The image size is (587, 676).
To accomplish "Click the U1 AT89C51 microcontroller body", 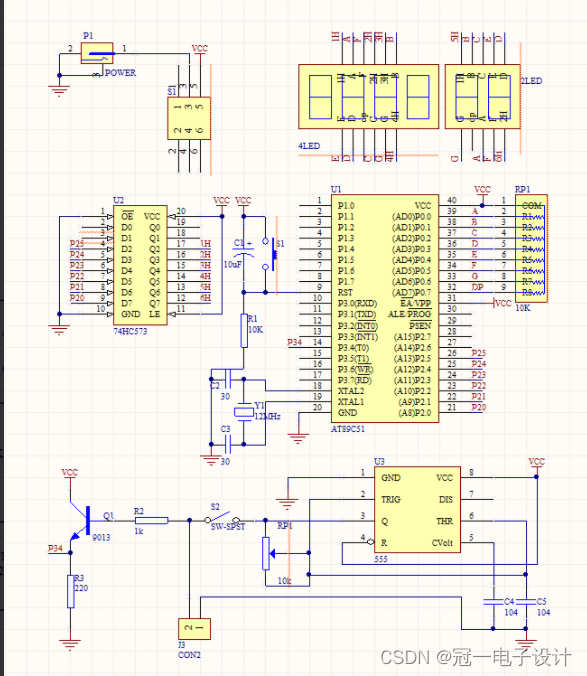I will pos(385,308).
